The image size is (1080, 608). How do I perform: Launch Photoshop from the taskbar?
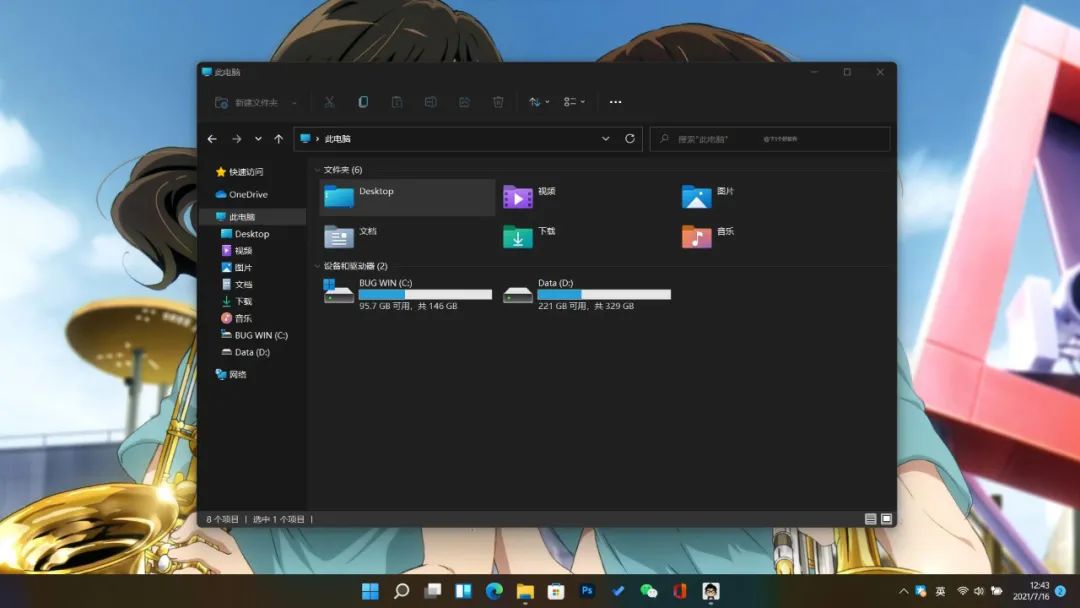pos(587,591)
